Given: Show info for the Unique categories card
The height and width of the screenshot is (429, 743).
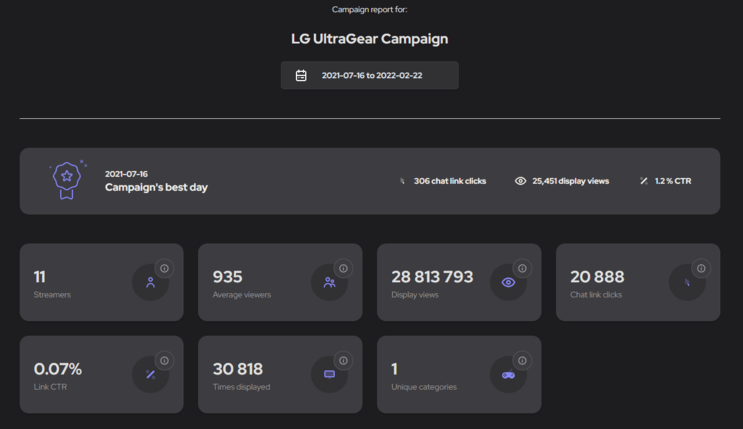Looking at the screenshot, I should [522, 361].
